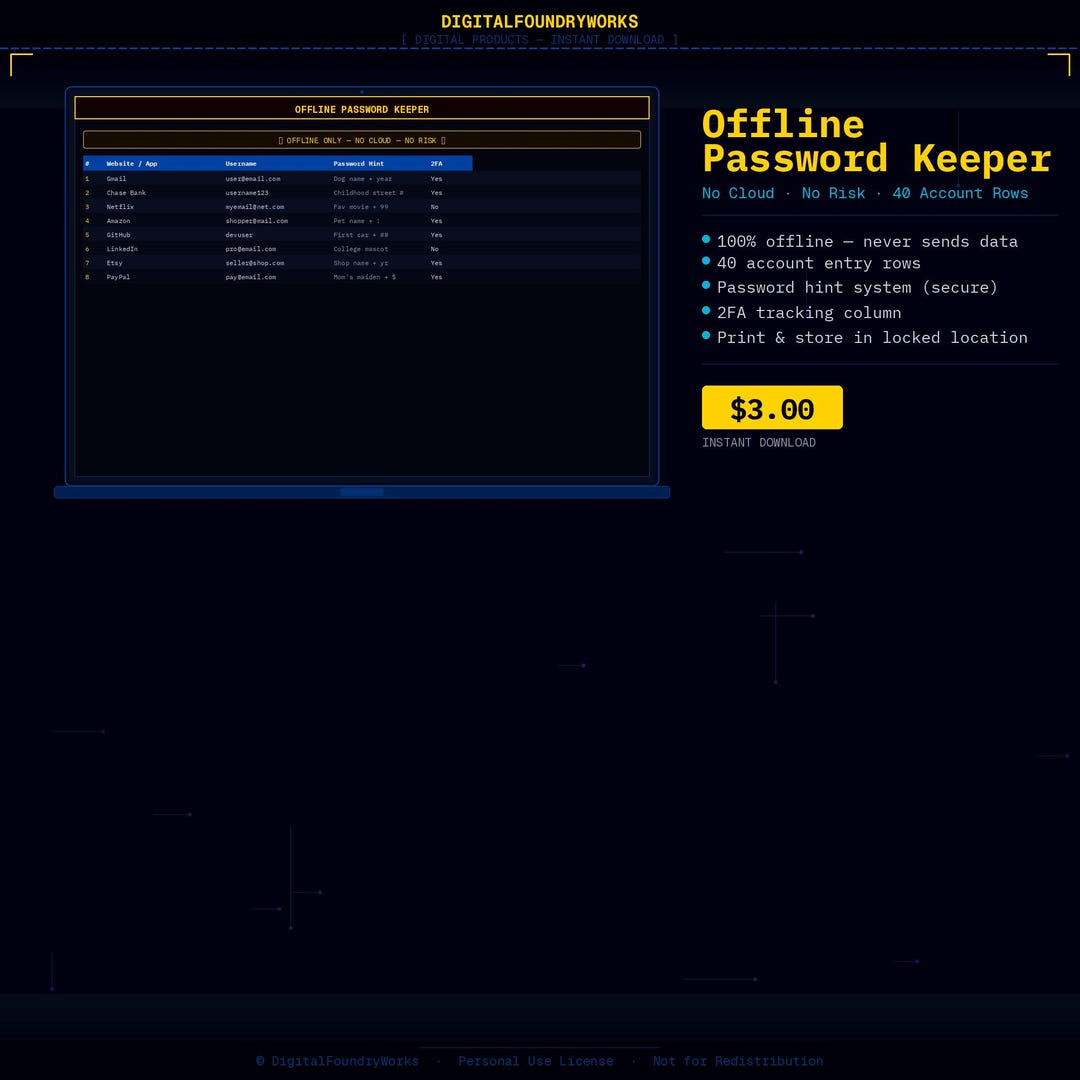Click username pay@email.com
Viewport: 1080px width, 1080px height.
coord(251,277)
